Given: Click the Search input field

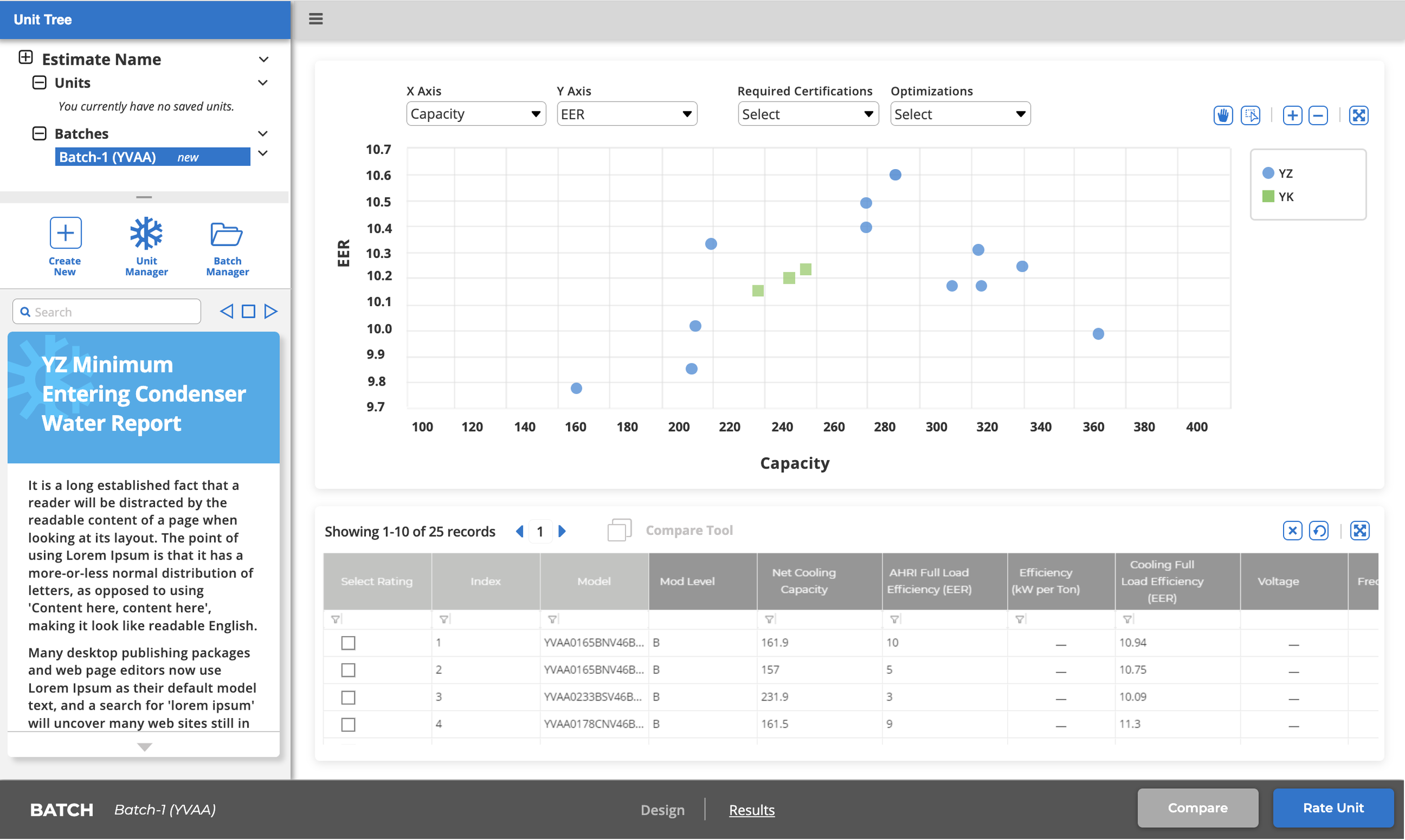Looking at the screenshot, I should 106,312.
